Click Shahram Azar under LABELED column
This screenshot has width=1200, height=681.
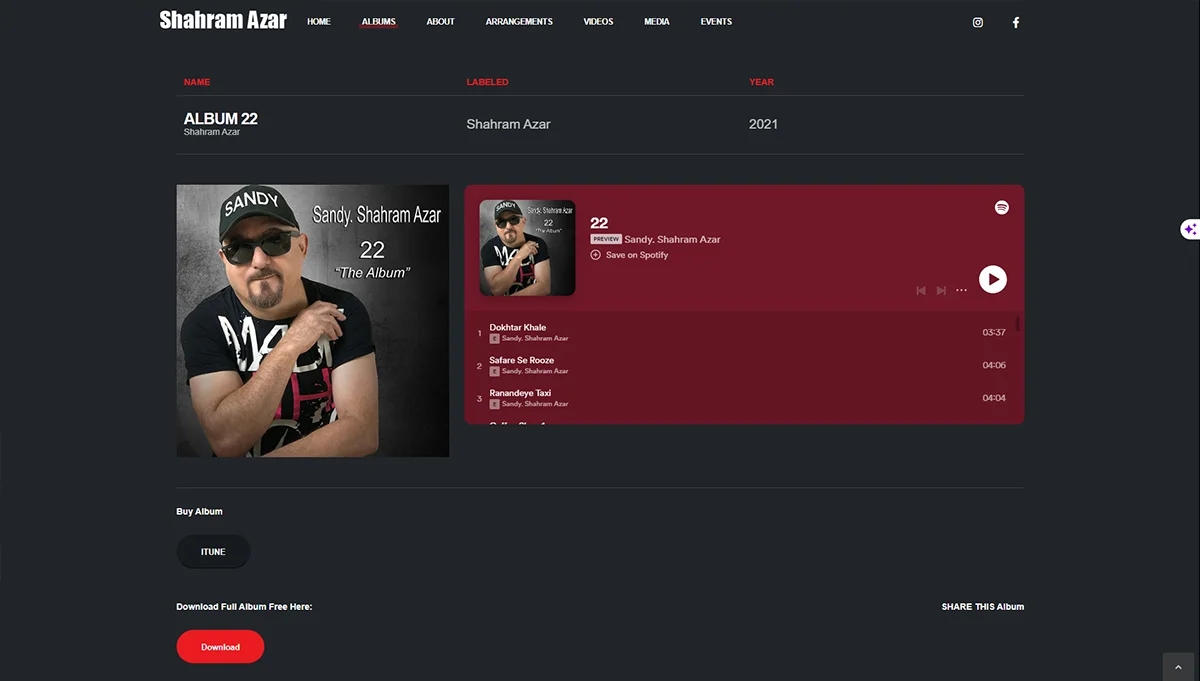508,124
